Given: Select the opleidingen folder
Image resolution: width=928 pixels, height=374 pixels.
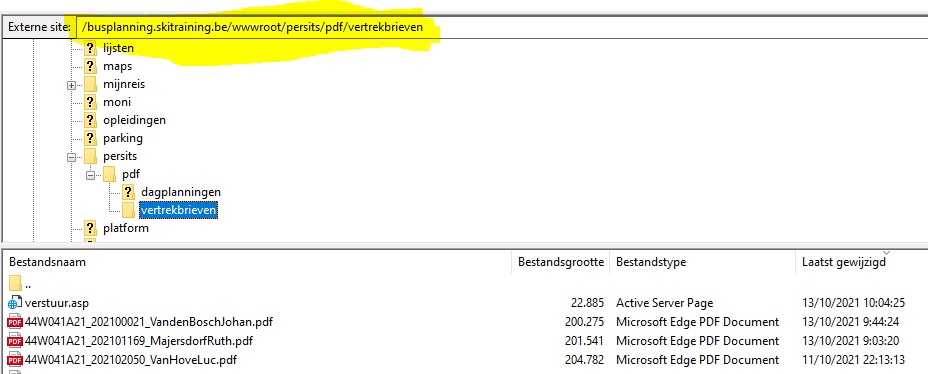Looking at the screenshot, I should click(134, 120).
